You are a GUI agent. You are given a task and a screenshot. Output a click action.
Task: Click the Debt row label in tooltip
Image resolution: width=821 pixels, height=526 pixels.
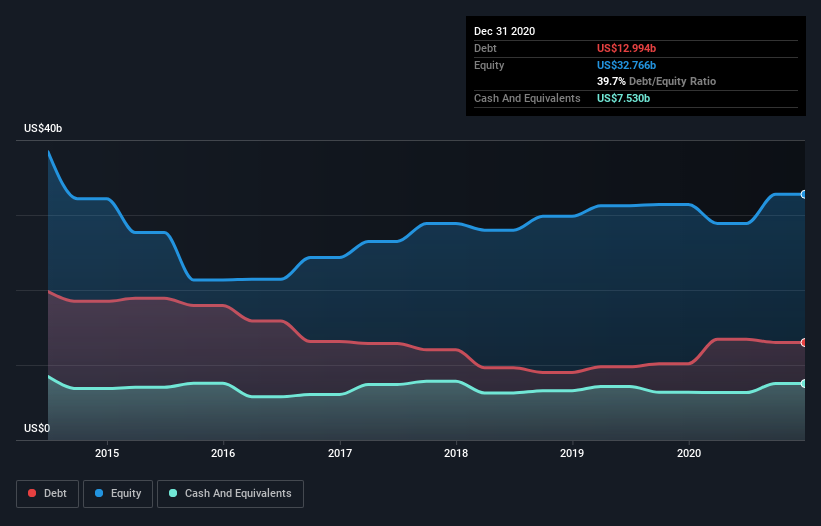coord(485,48)
